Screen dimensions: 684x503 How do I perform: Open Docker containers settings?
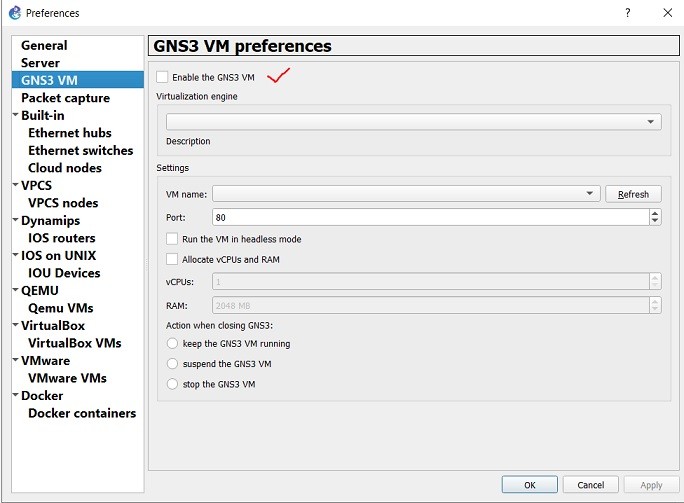tap(82, 413)
